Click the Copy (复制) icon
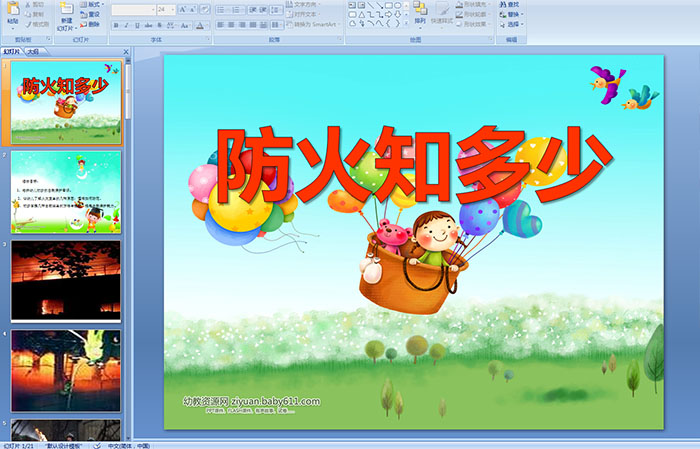Viewport: 700px width, 449px height. (29, 15)
